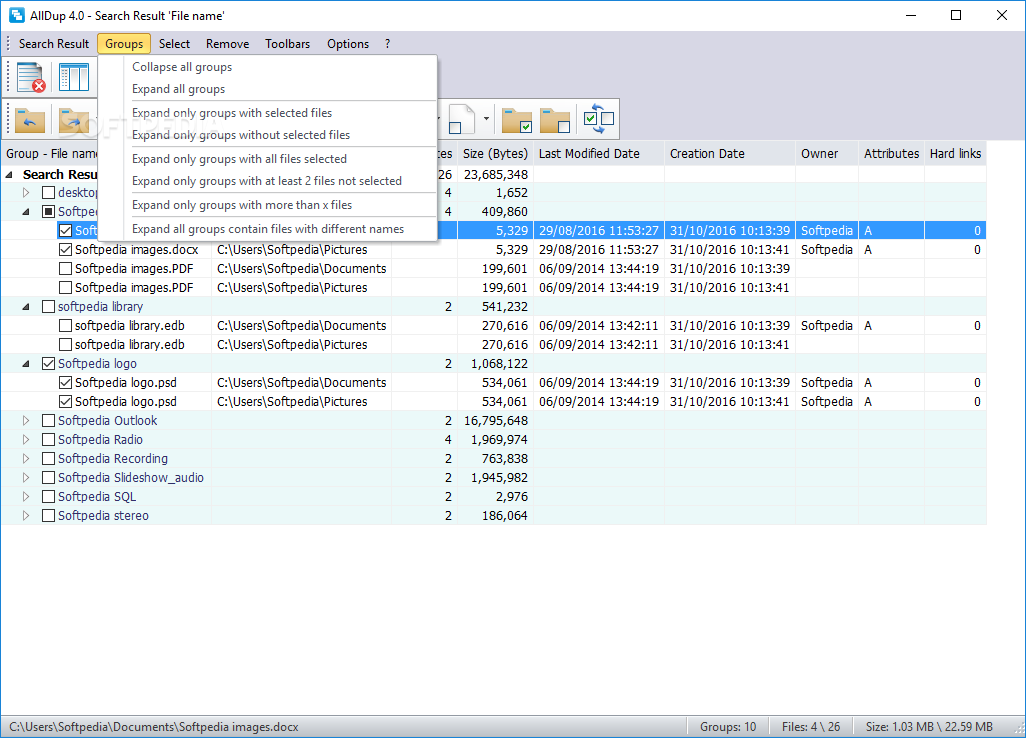This screenshot has height=738, width=1026.
Task: Check softpedia library.edb in Documents folder
Action: pyautogui.click(x=65, y=325)
